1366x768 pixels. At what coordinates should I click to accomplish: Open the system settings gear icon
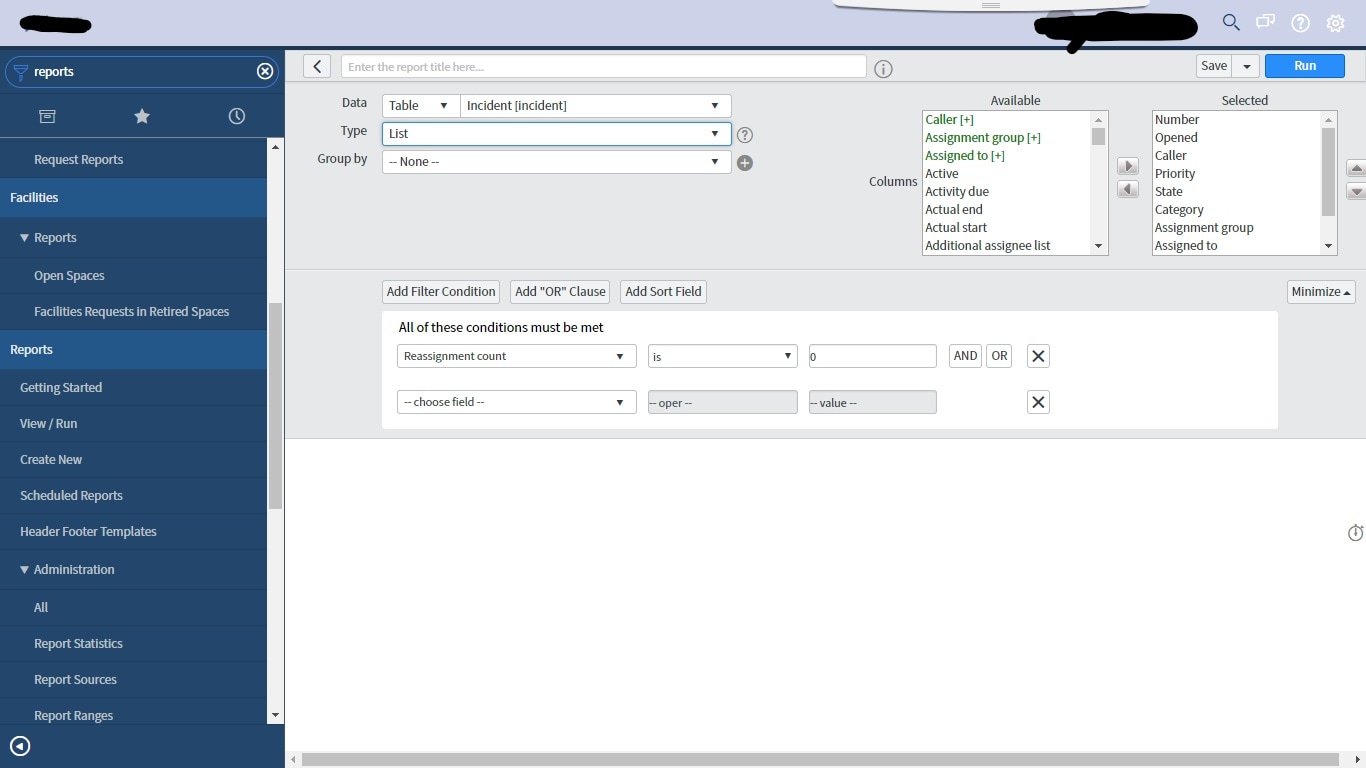coord(1335,22)
